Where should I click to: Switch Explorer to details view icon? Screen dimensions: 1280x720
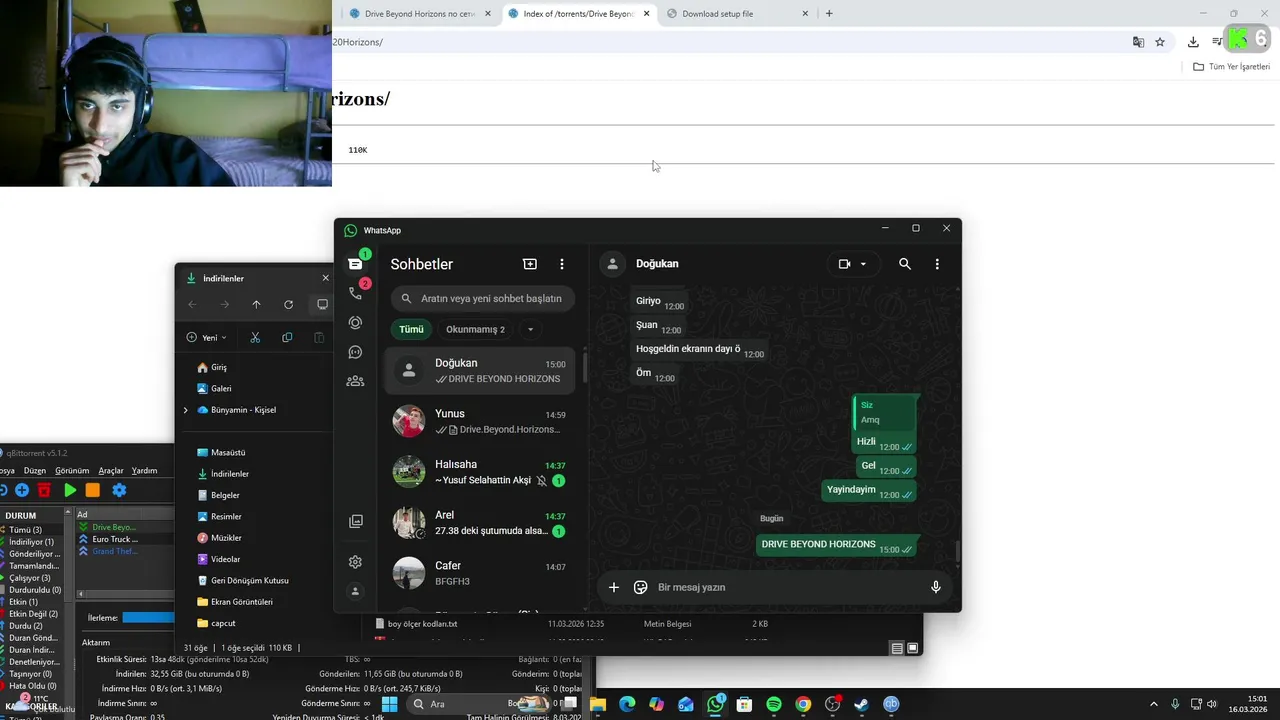[897, 648]
